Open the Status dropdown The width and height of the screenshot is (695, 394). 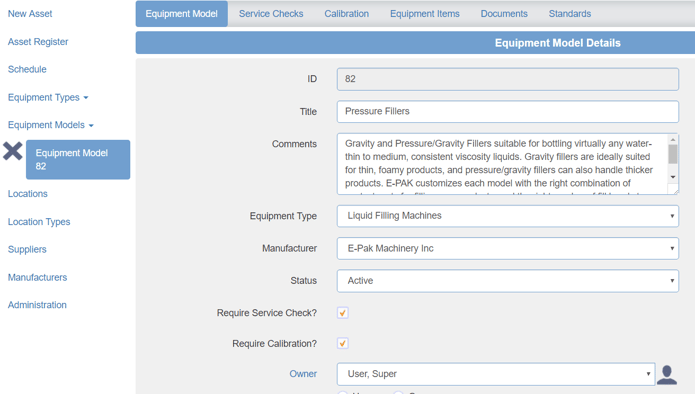coord(508,281)
